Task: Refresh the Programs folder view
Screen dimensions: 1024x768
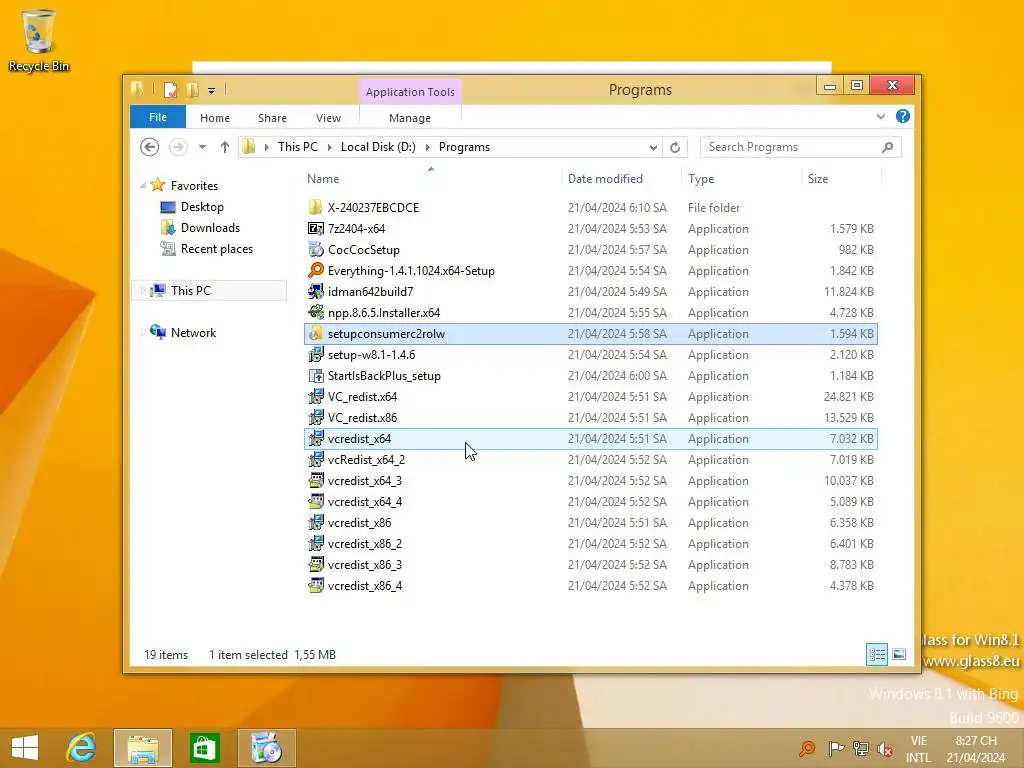Action: point(675,147)
